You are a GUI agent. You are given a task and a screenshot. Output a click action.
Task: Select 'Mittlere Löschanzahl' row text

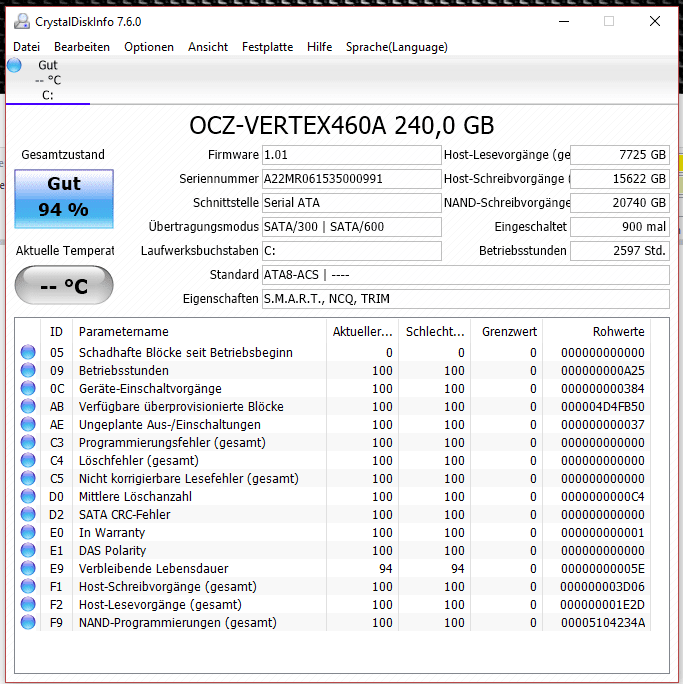coord(135,496)
